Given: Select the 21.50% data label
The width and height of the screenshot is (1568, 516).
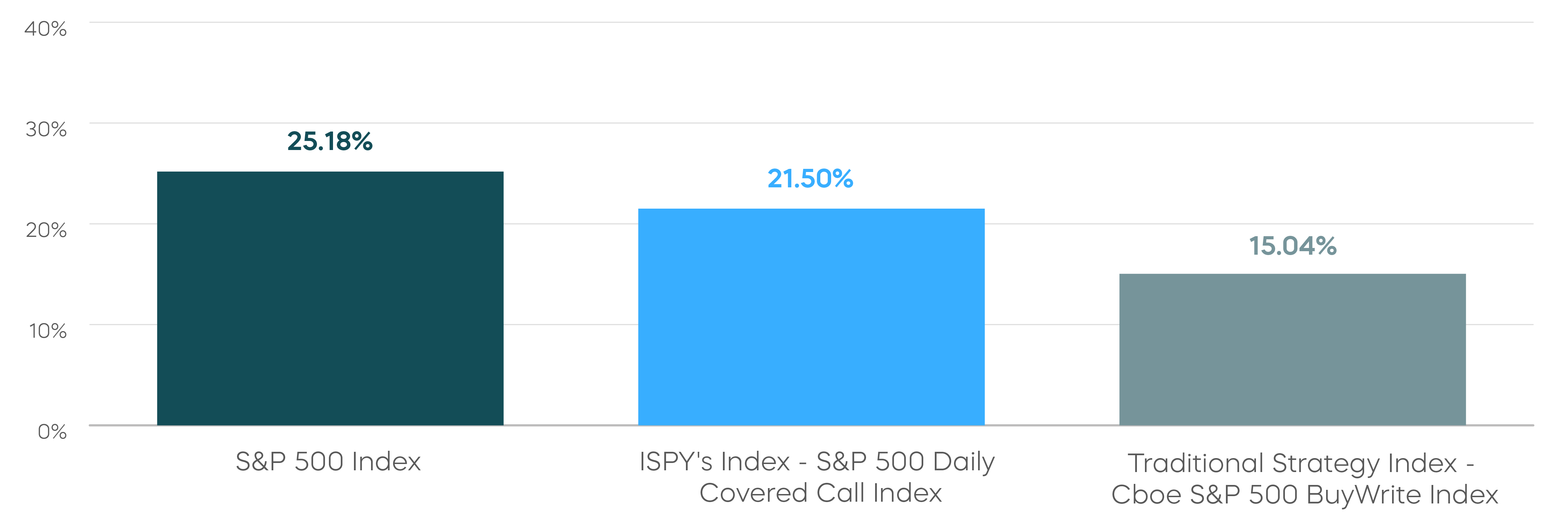Looking at the screenshot, I should click(810, 179).
